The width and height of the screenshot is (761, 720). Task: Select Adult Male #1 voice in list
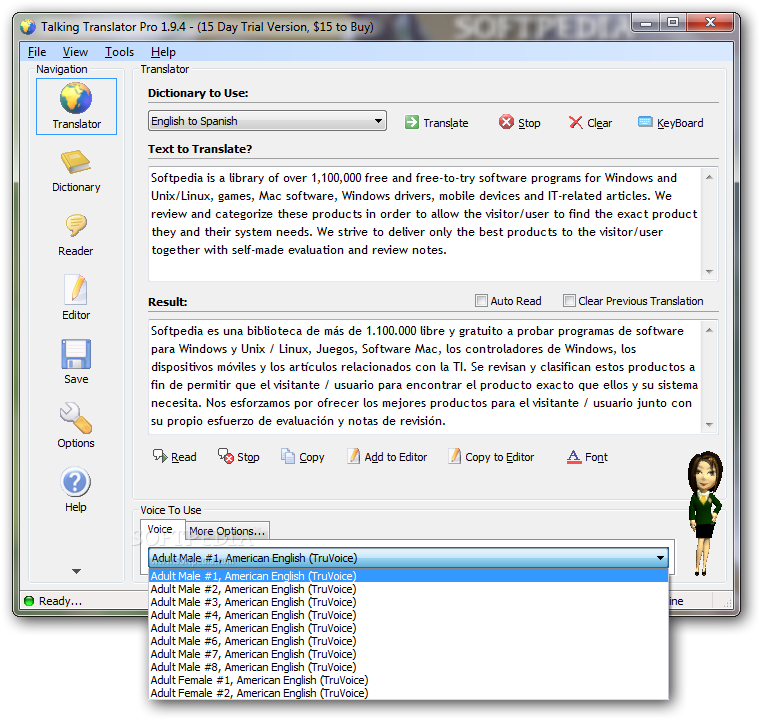[x=408, y=576]
